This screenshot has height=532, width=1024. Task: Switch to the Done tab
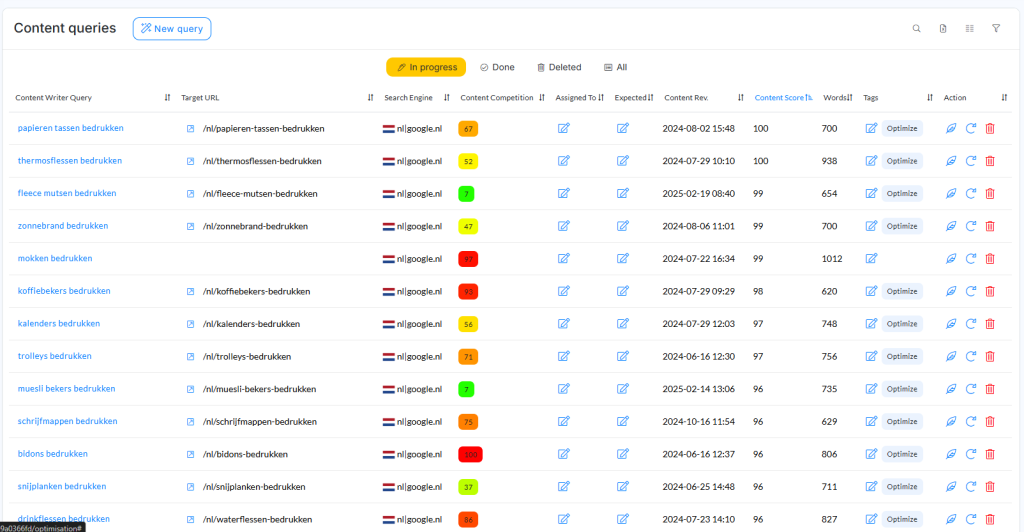tap(497, 67)
